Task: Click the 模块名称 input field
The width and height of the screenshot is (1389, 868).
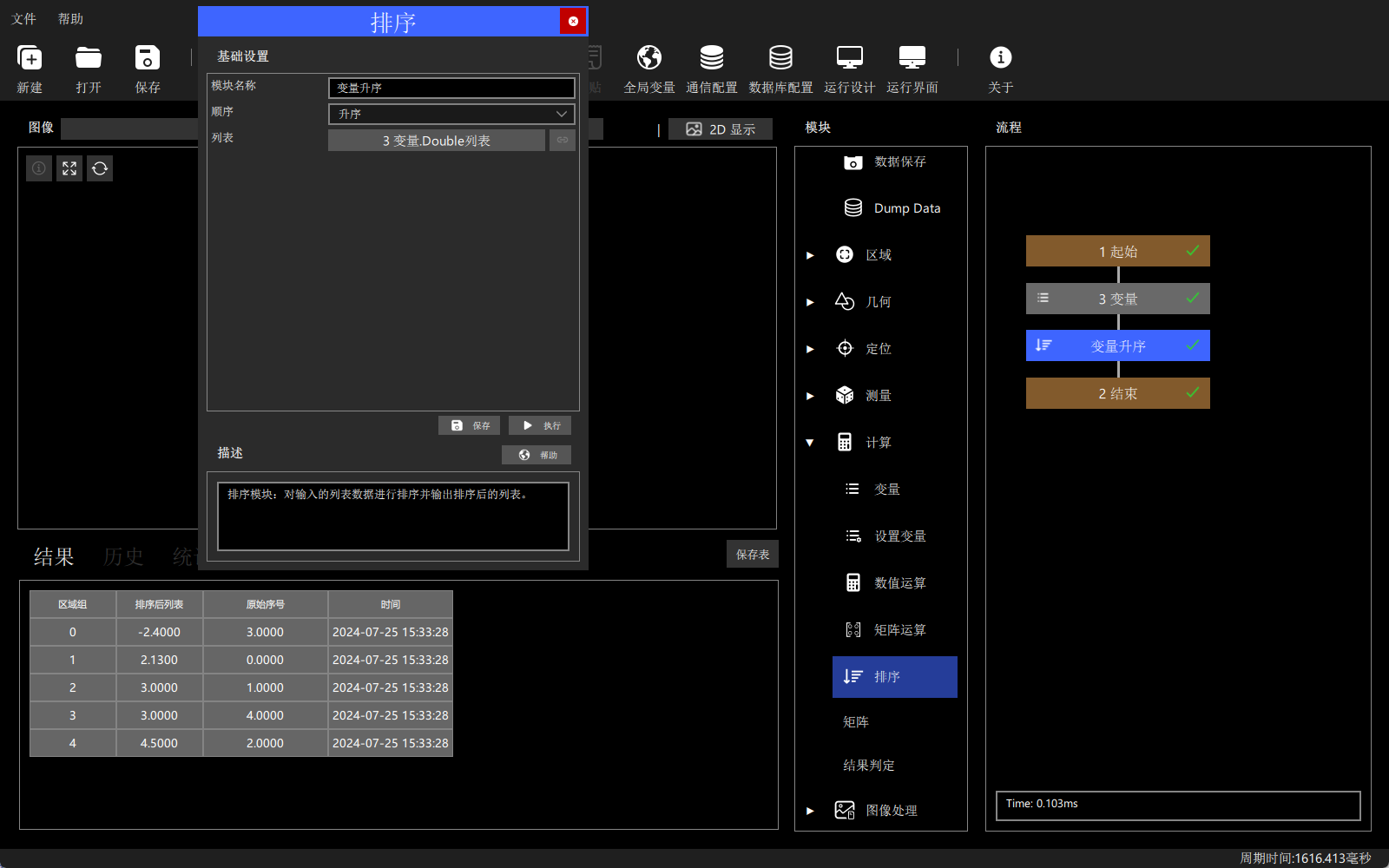Action: [451, 88]
